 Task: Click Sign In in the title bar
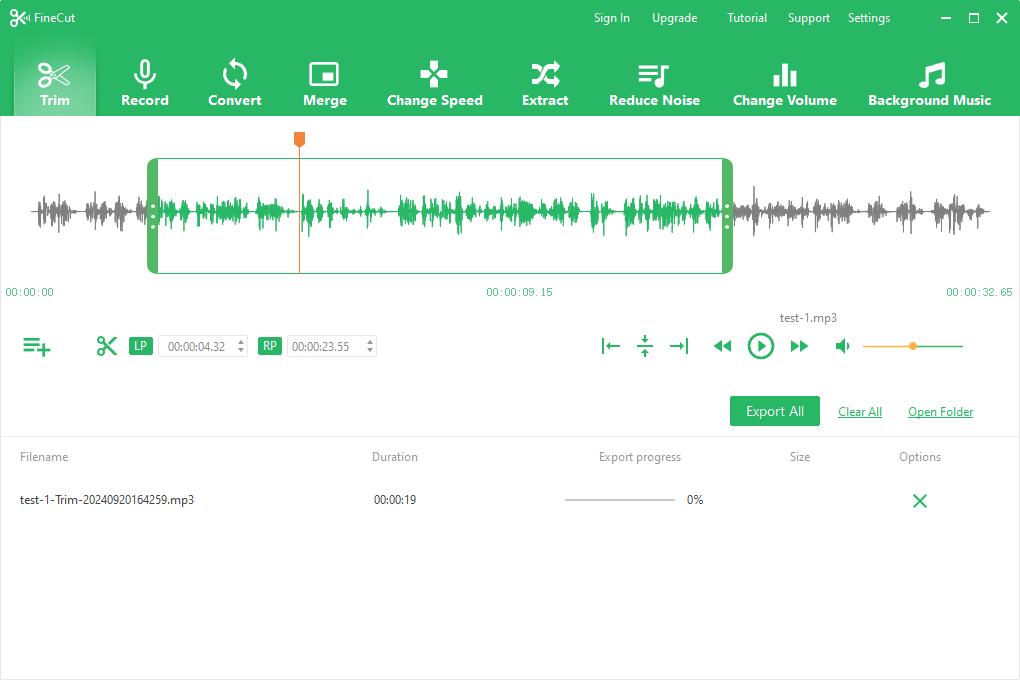coord(611,18)
